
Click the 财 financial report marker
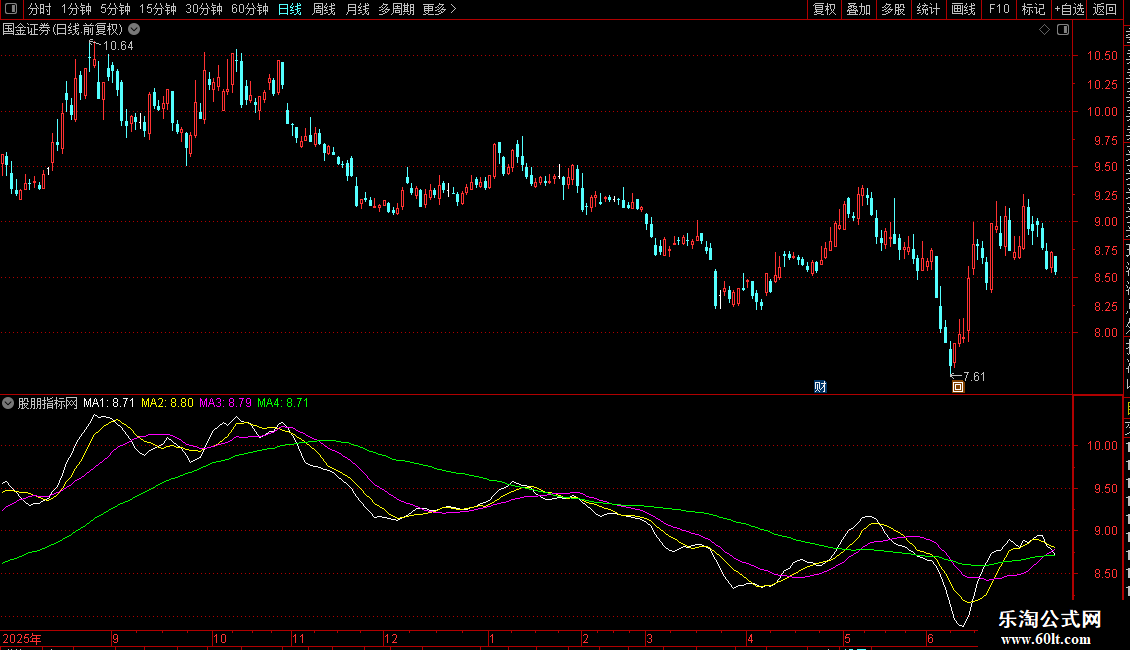click(820, 387)
